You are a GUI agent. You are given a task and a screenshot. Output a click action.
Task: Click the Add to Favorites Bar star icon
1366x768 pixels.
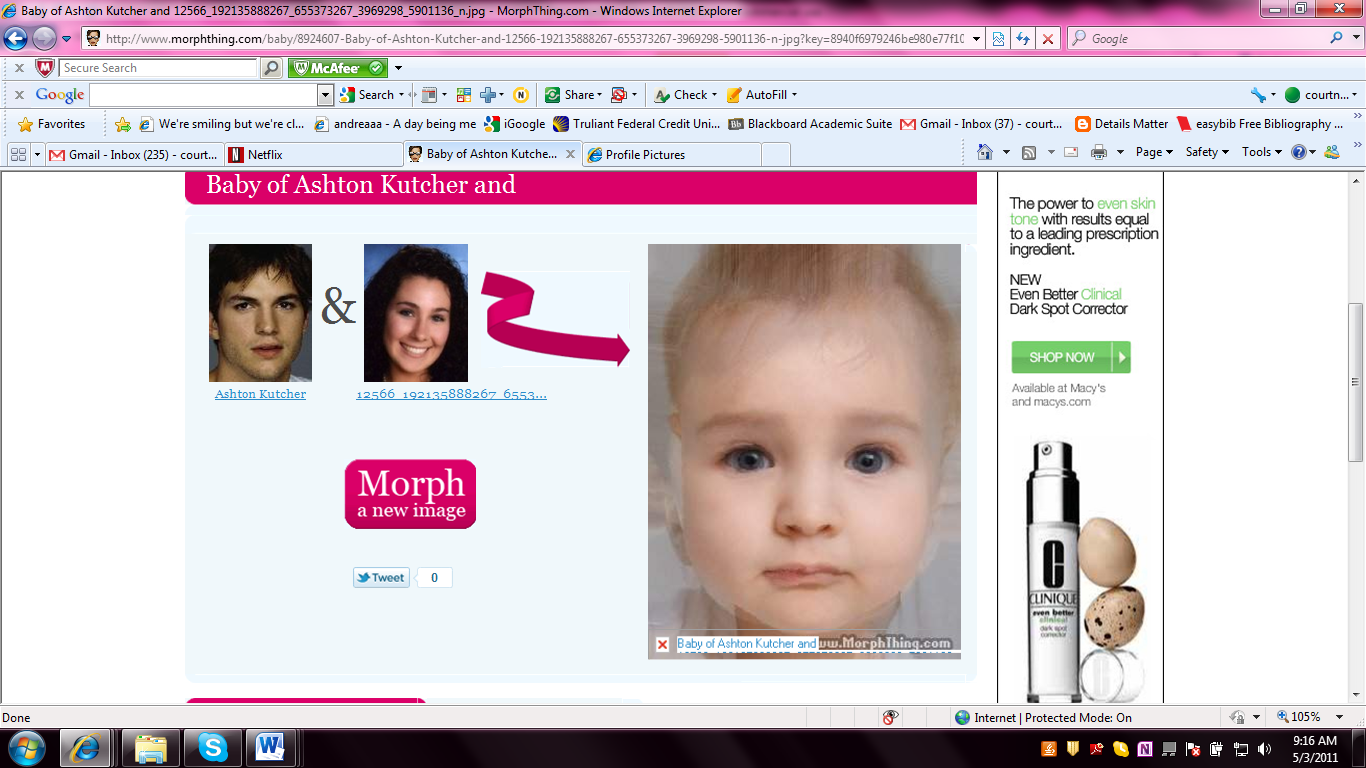[123, 124]
